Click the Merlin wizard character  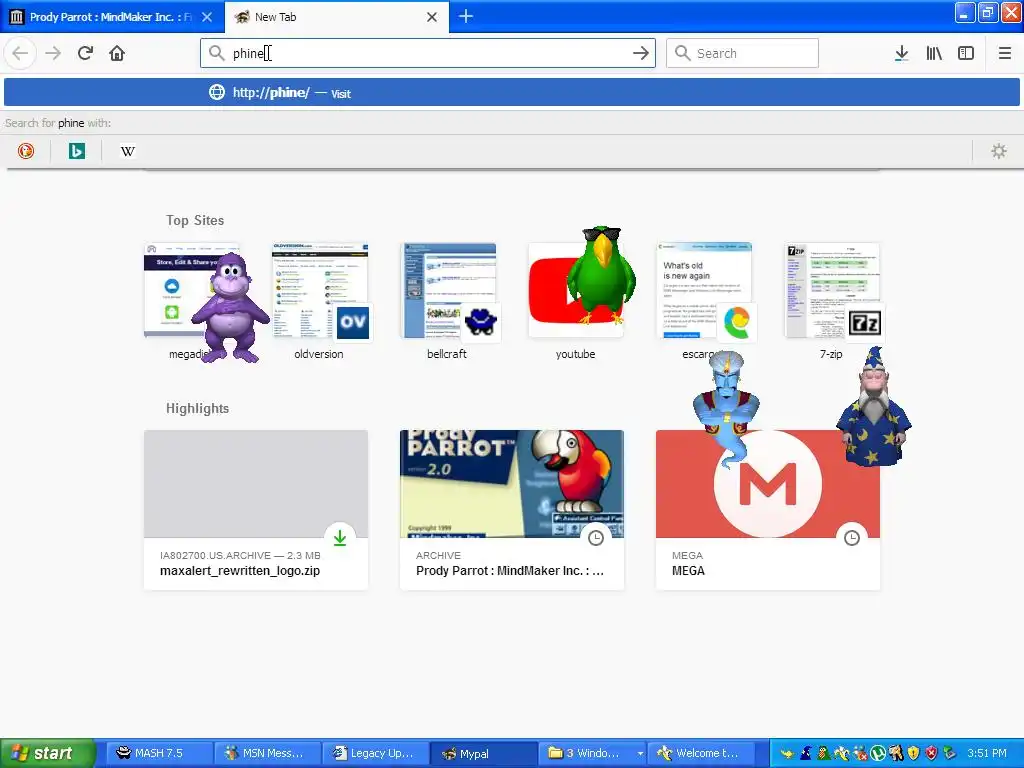[873, 406]
